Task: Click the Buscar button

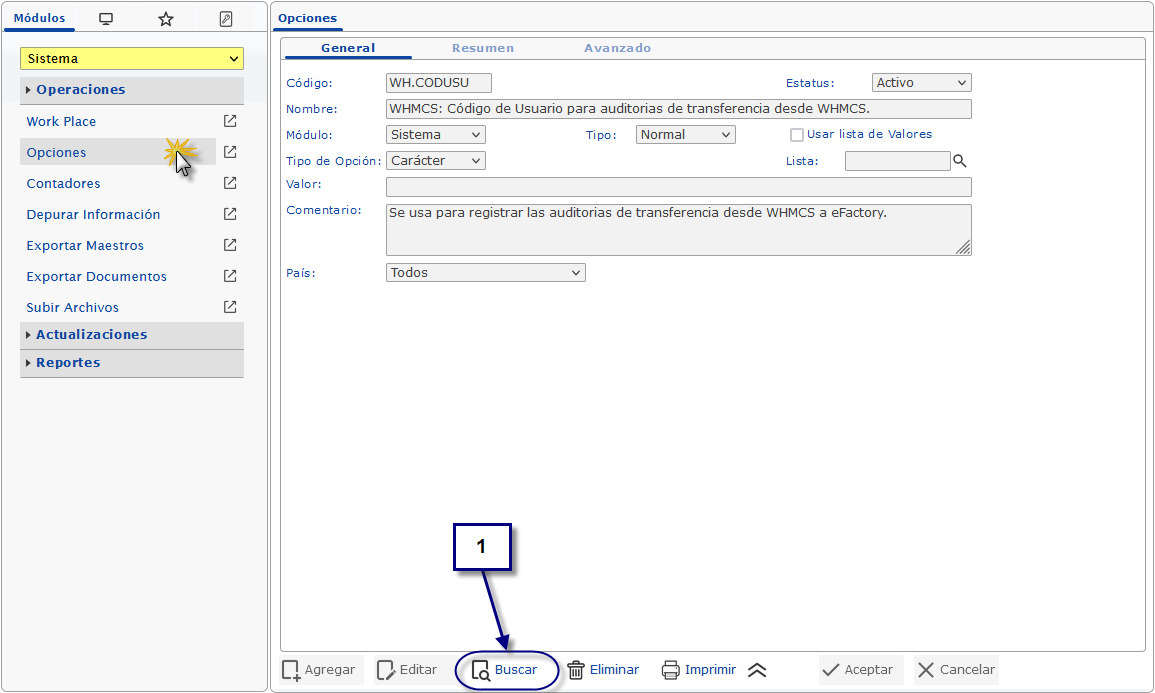Action: (506, 670)
